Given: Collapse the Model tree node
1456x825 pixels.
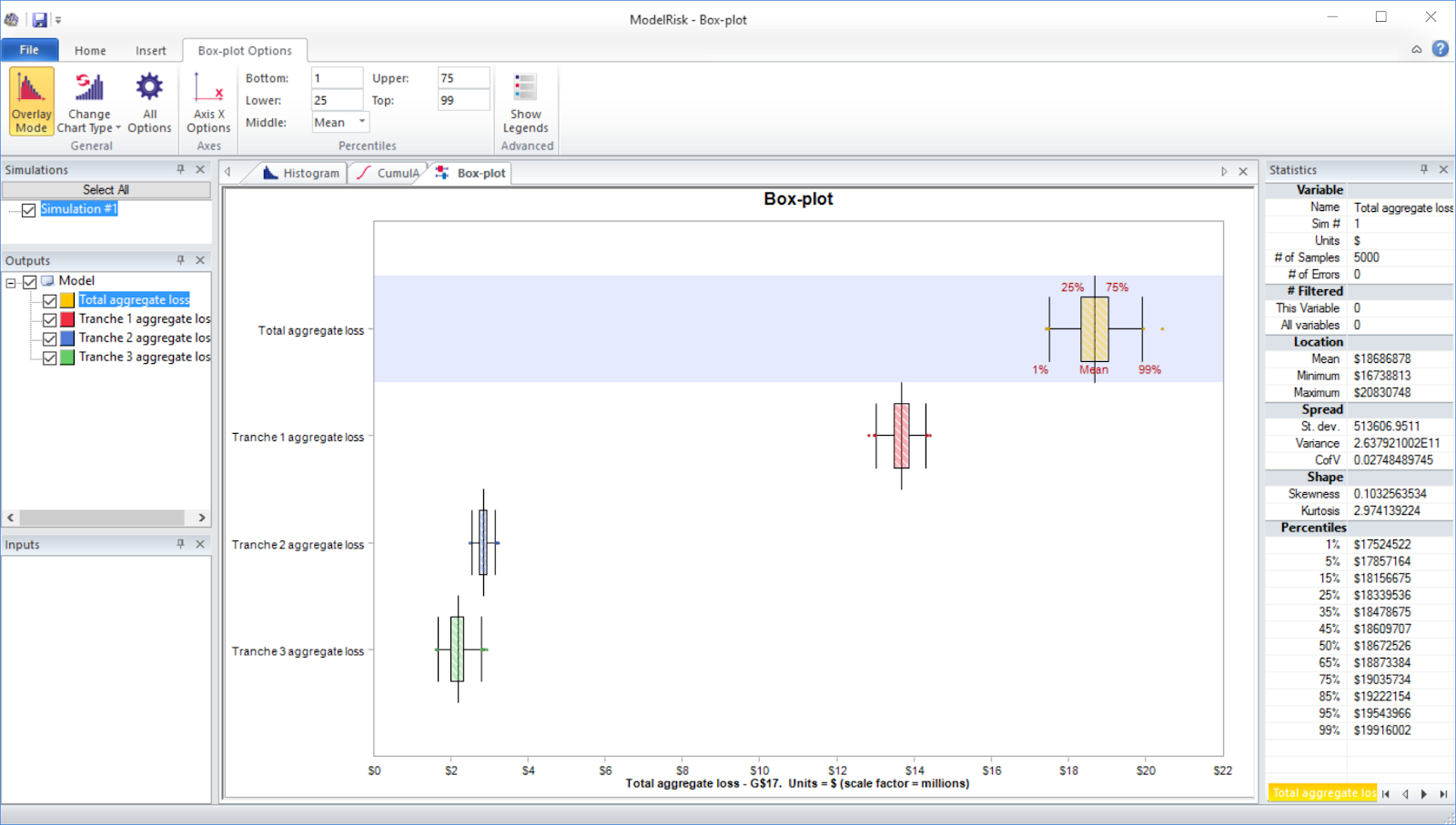Looking at the screenshot, I should point(11,282).
